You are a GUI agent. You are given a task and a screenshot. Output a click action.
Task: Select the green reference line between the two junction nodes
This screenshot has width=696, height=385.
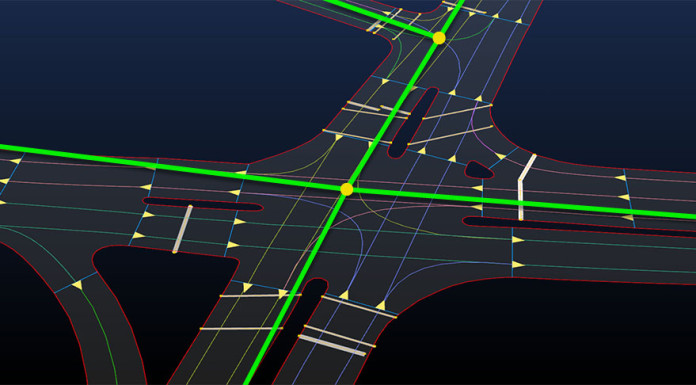click(x=393, y=114)
